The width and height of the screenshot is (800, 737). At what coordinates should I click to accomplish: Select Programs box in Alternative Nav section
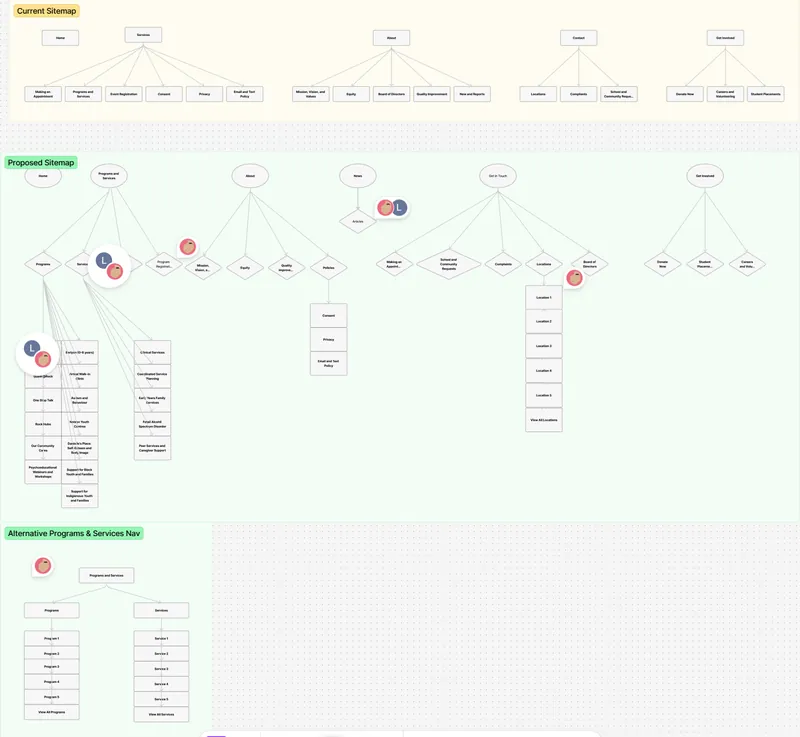pyautogui.click(x=52, y=611)
